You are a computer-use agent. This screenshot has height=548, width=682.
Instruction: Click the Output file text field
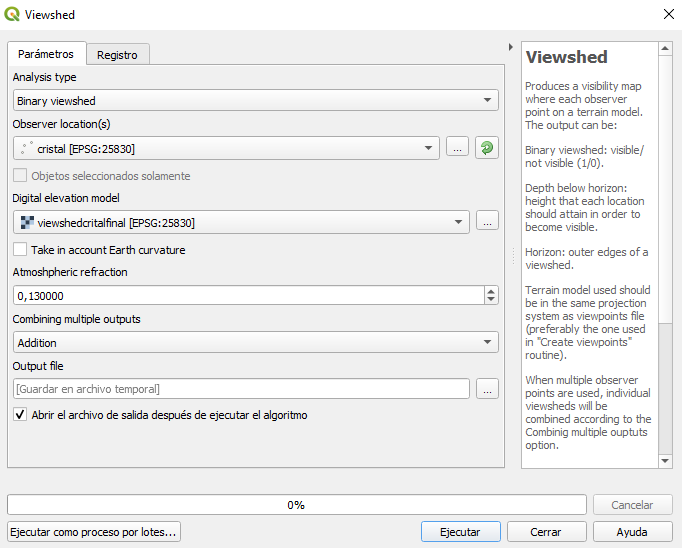coord(241,389)
